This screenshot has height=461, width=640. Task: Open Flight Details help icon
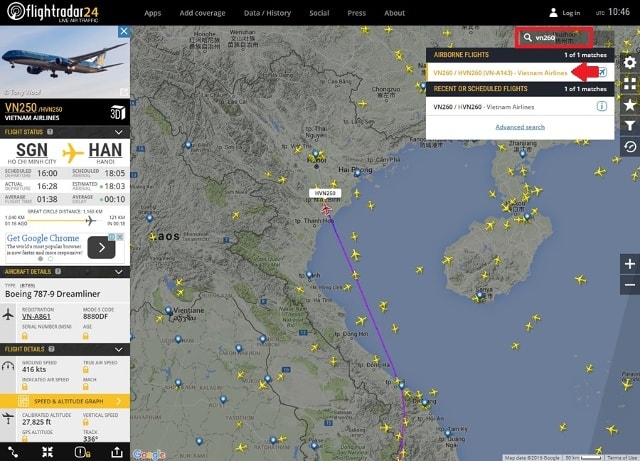click(51, 349)
